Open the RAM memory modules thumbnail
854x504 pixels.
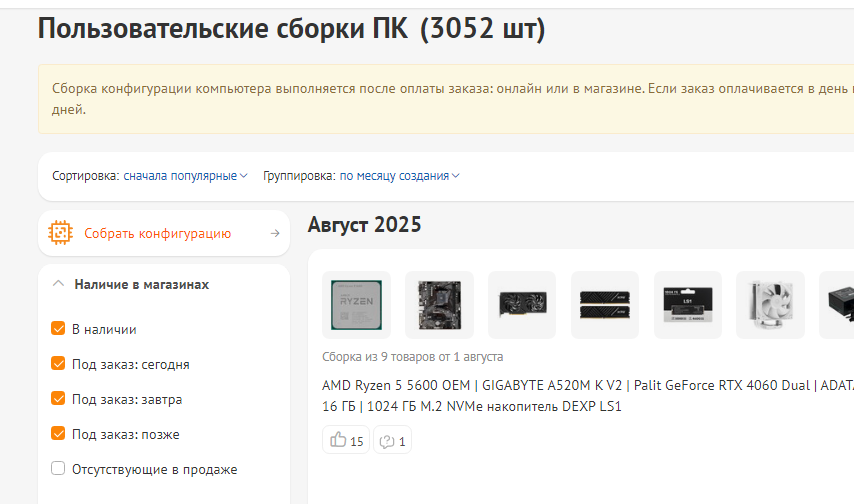[x=605, y=305]
